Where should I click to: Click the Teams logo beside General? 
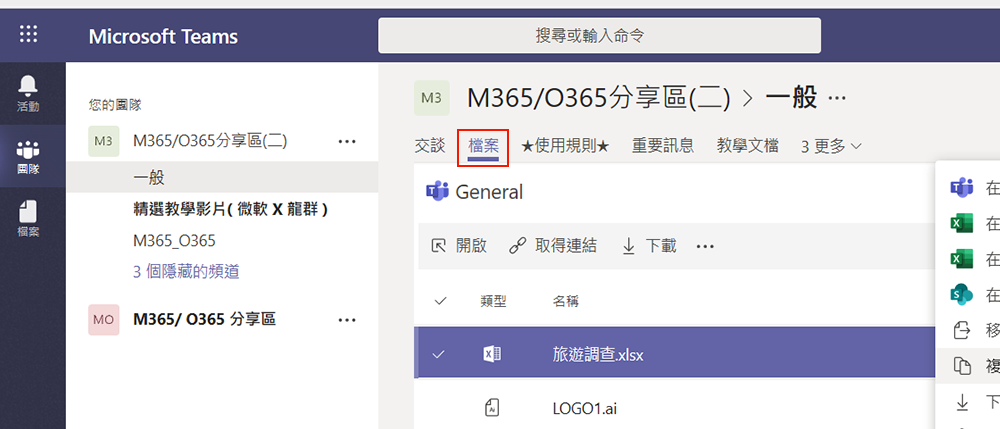point(438,191)
